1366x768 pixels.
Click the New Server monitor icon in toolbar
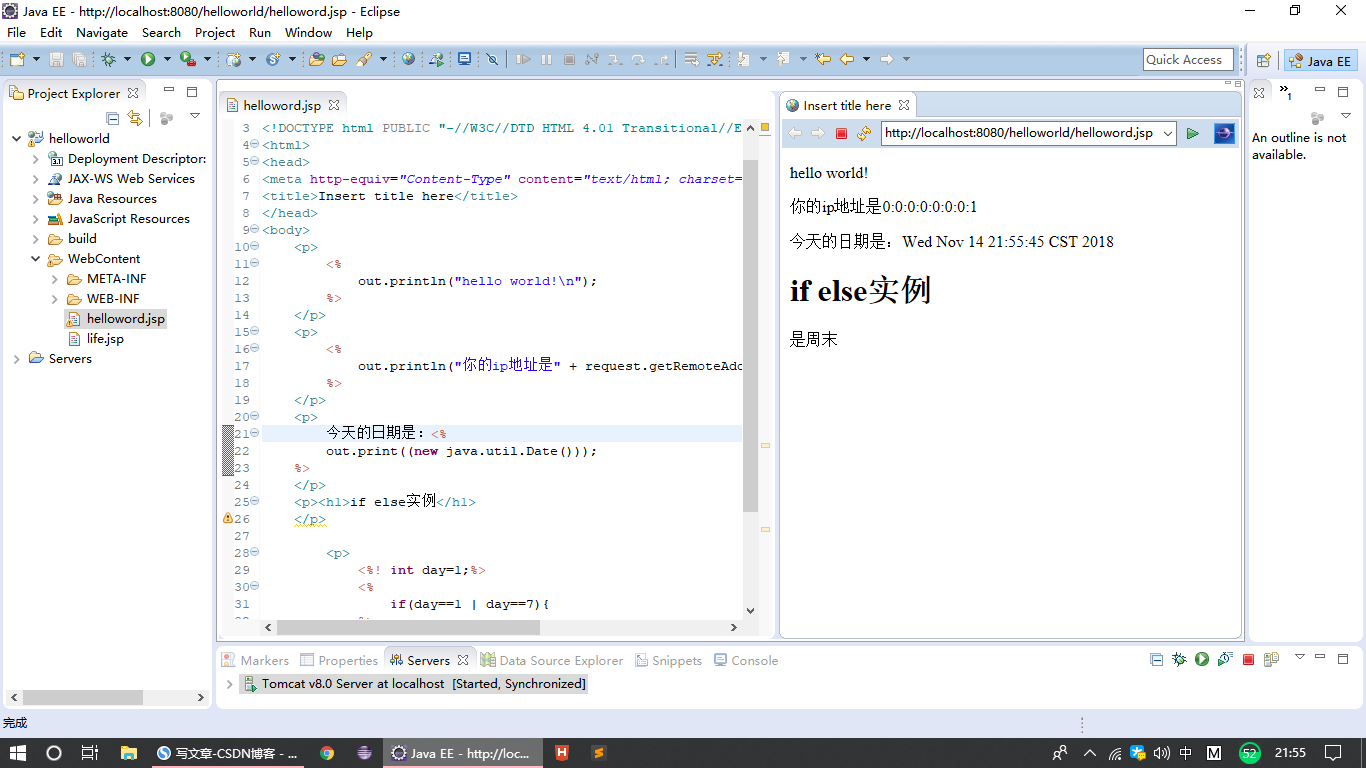[x=464, y=59]
